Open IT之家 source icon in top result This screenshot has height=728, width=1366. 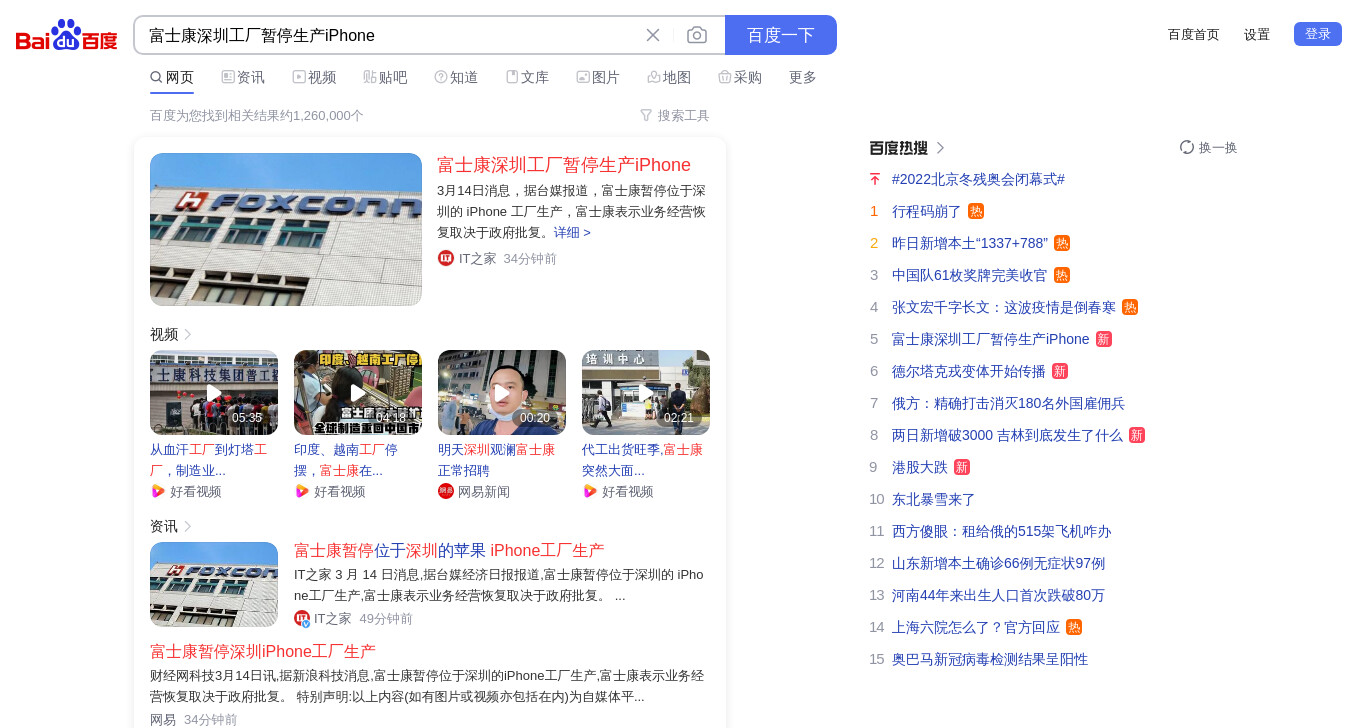point(446,258)
